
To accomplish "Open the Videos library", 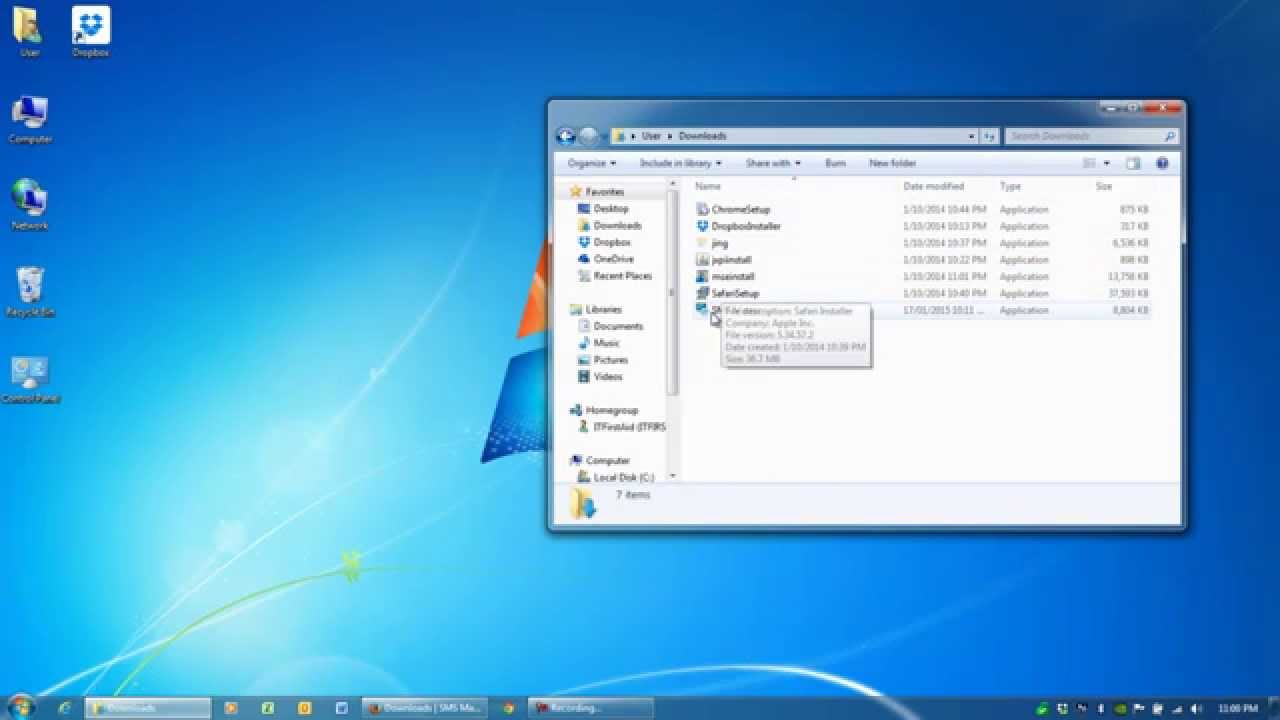I will 608,377.
